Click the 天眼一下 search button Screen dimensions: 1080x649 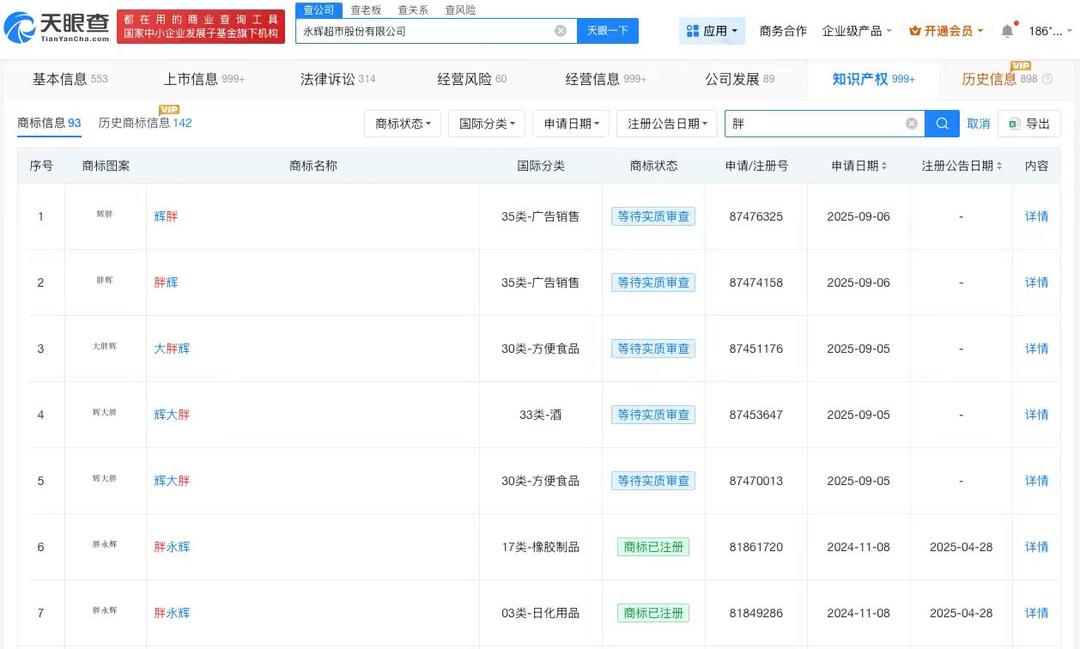(608, 31)
